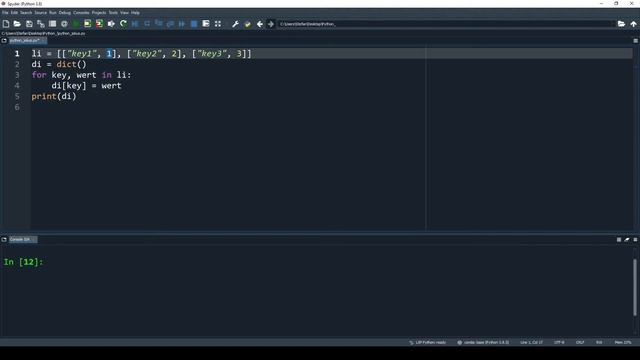This screenshot has height=360, width=640.
Task: Open the Tools menu
Action: pyautogui.click(x=113, y=13)
